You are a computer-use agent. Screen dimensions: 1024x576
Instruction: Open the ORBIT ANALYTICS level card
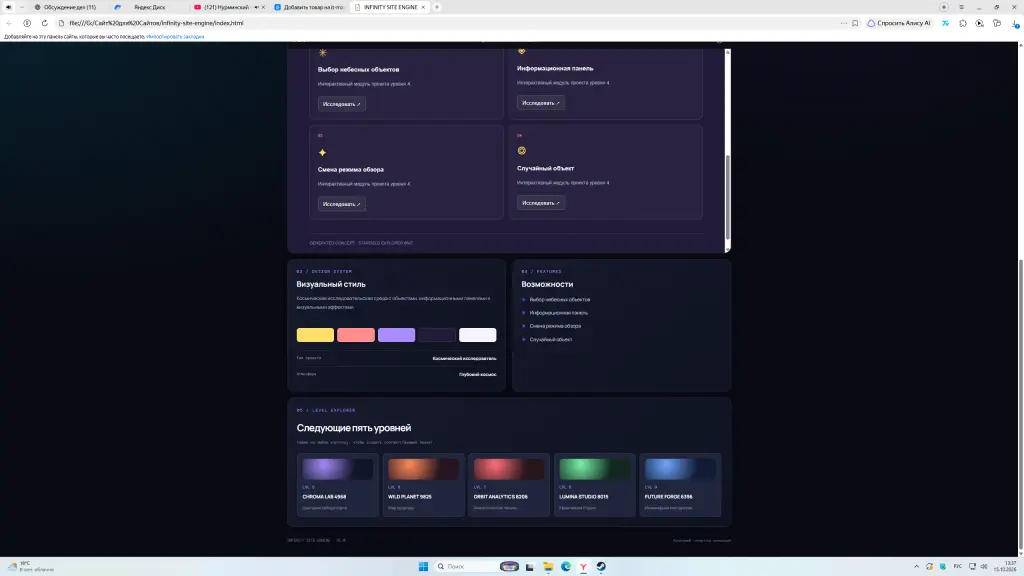click(x=509, y=485)
